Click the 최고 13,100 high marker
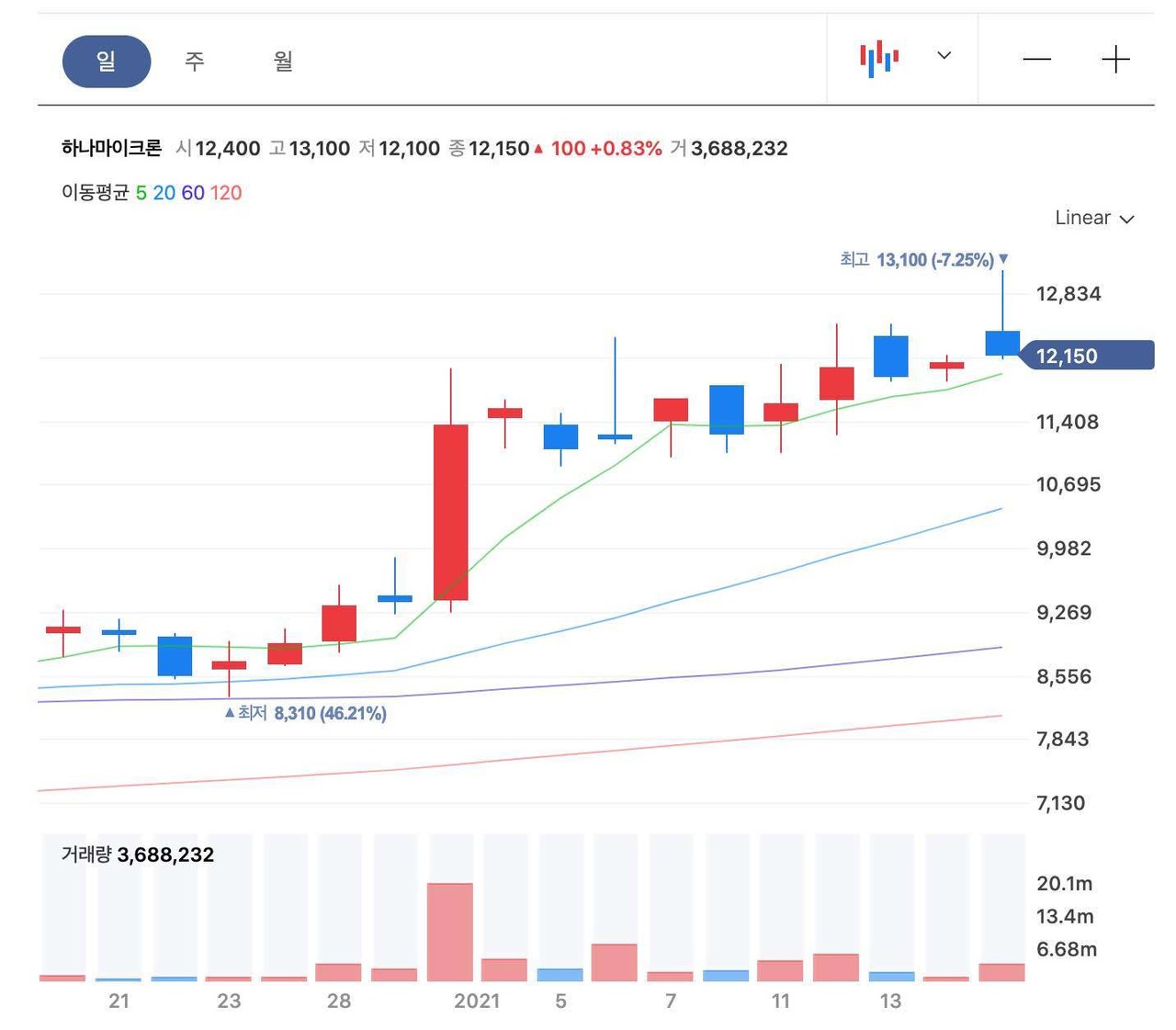This screenshot has width=1176, height=1030. coord(923,260)
